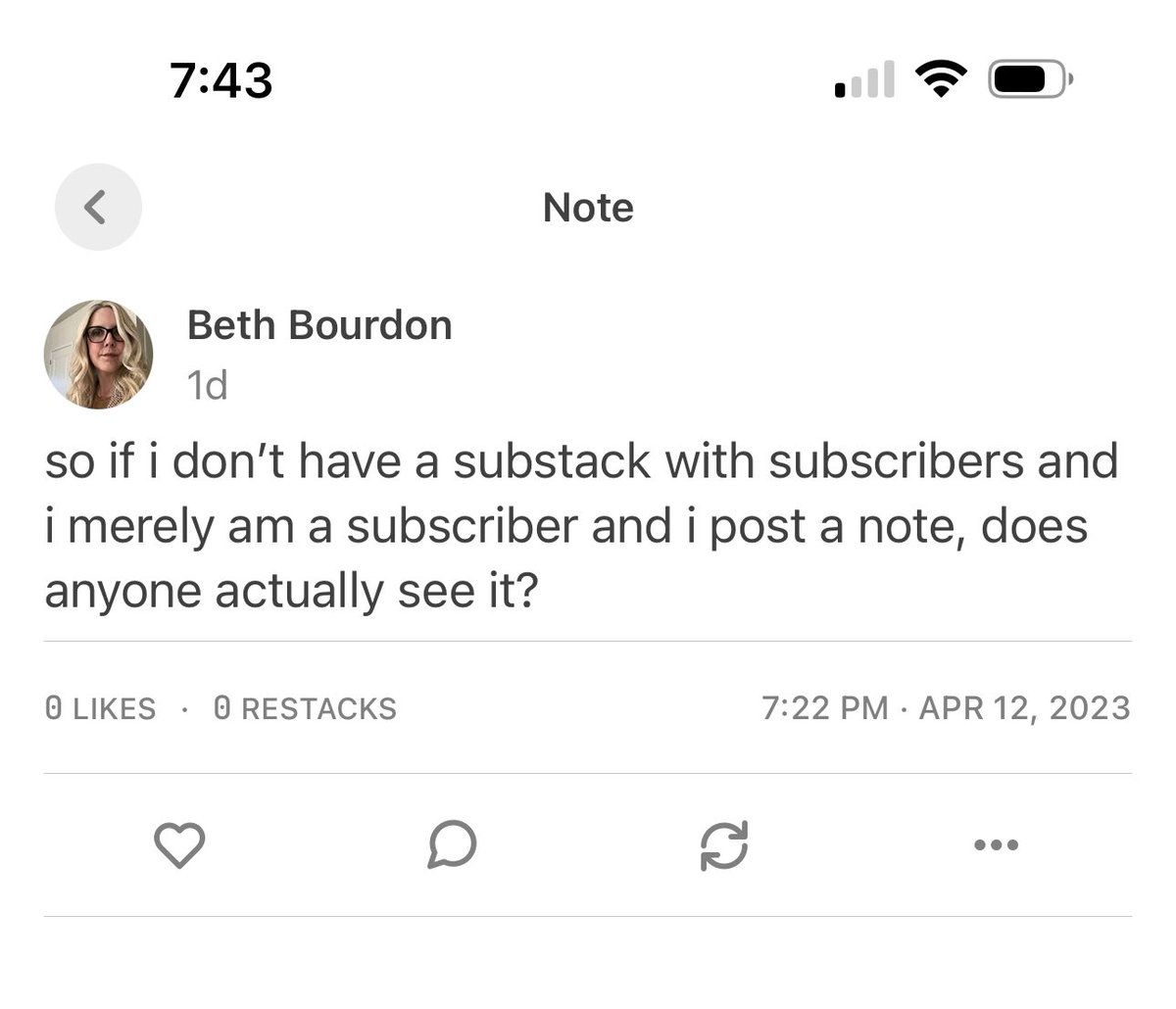View who liked via "0 LIKES"

click(100, 708)
